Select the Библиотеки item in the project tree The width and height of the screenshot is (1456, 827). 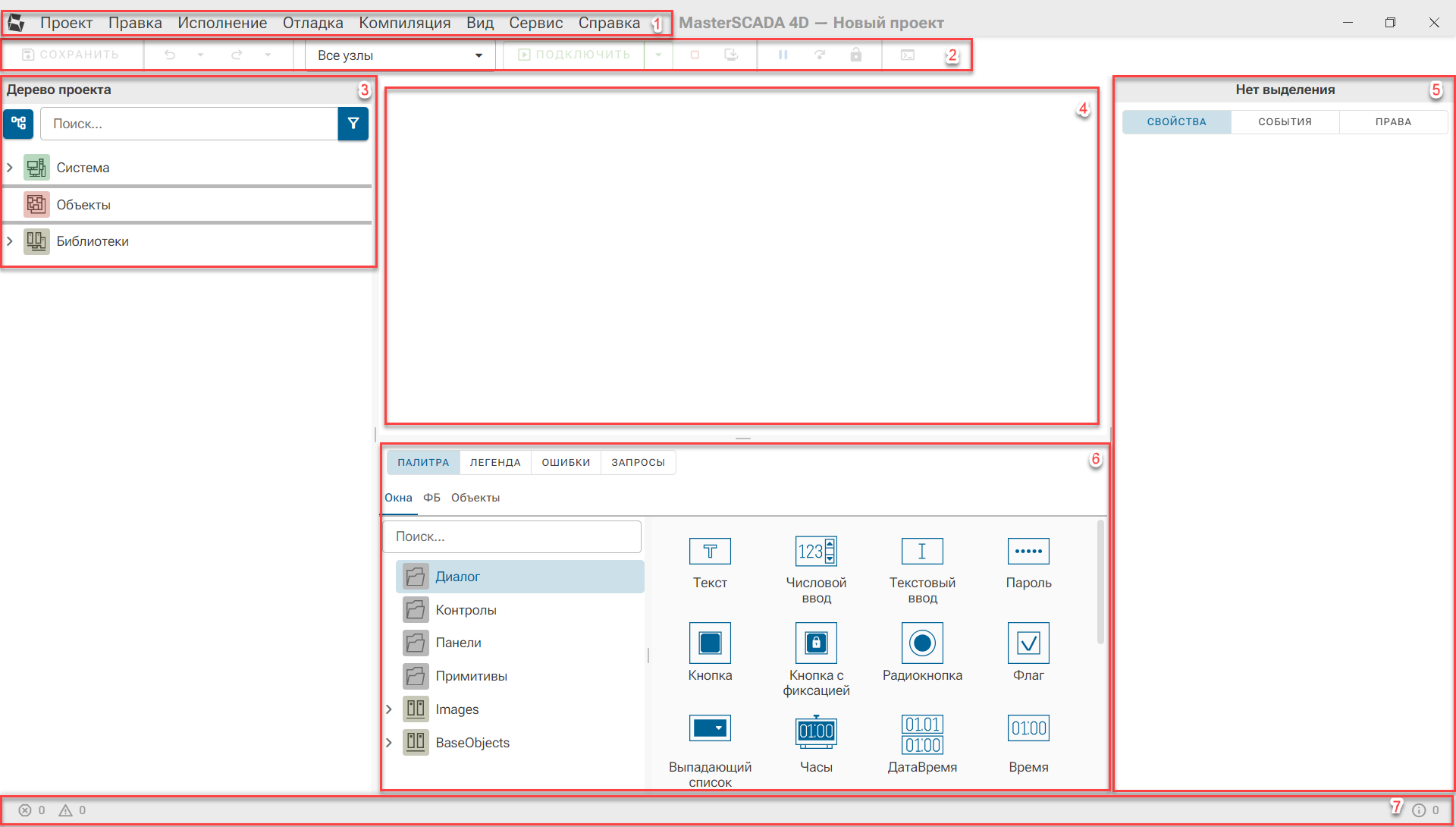93,241
